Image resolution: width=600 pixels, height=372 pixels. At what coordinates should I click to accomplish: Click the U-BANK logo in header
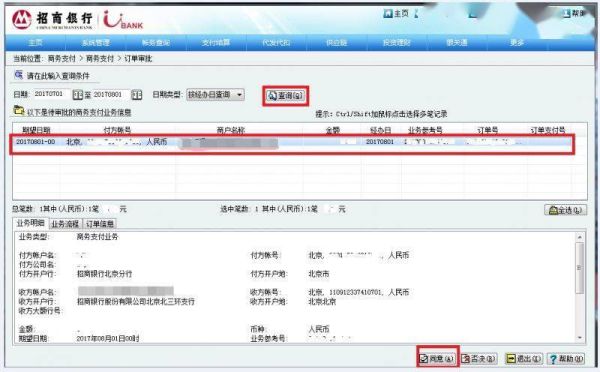(x=123, y=20)
